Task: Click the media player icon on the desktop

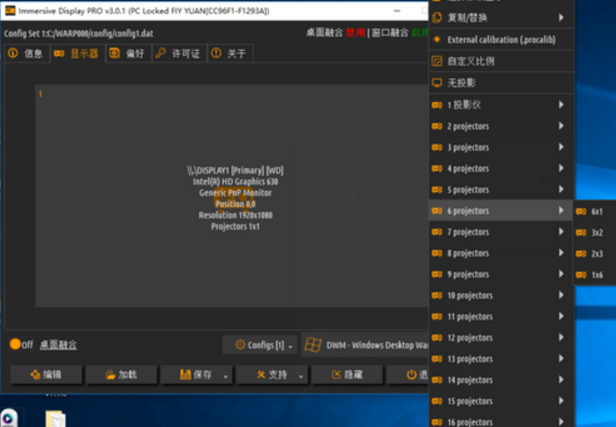Action: coord(8,418)
